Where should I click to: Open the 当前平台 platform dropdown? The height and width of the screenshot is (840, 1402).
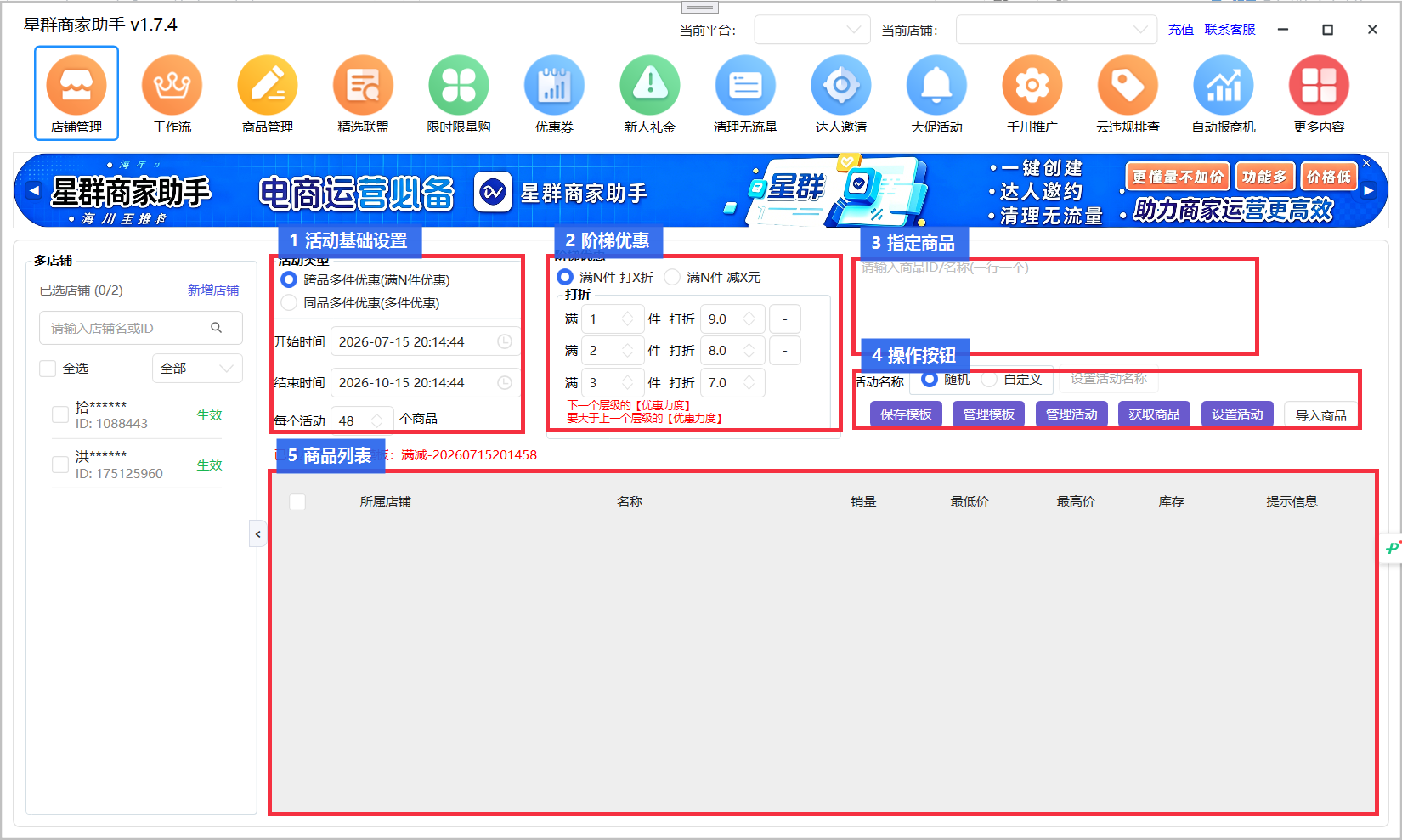(812, 30)
